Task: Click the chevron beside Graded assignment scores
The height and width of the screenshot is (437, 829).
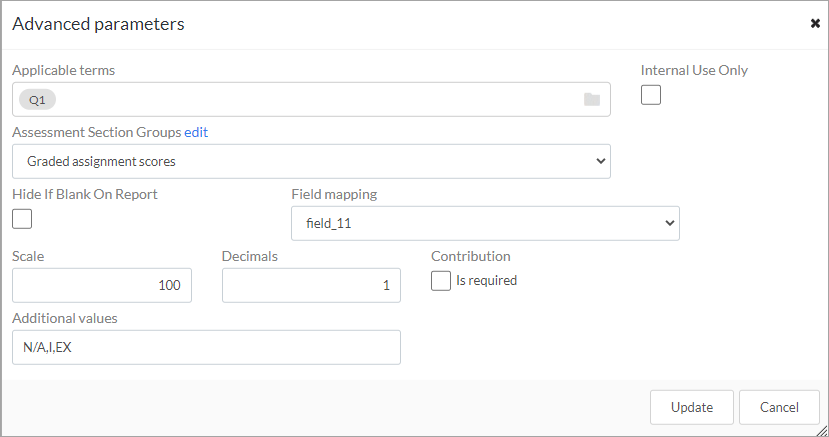Action: (x=601, y=161)
